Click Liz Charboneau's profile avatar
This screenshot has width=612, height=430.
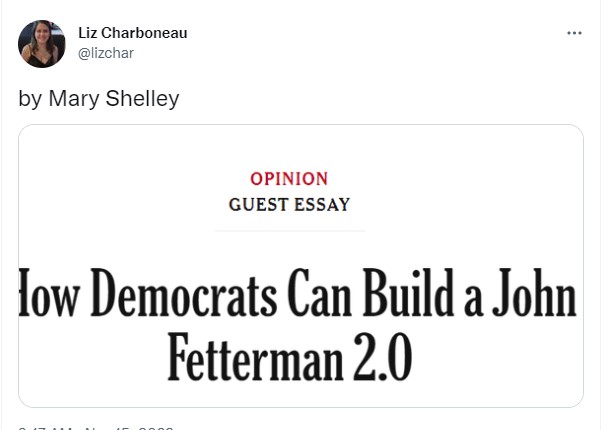[42, 44]
